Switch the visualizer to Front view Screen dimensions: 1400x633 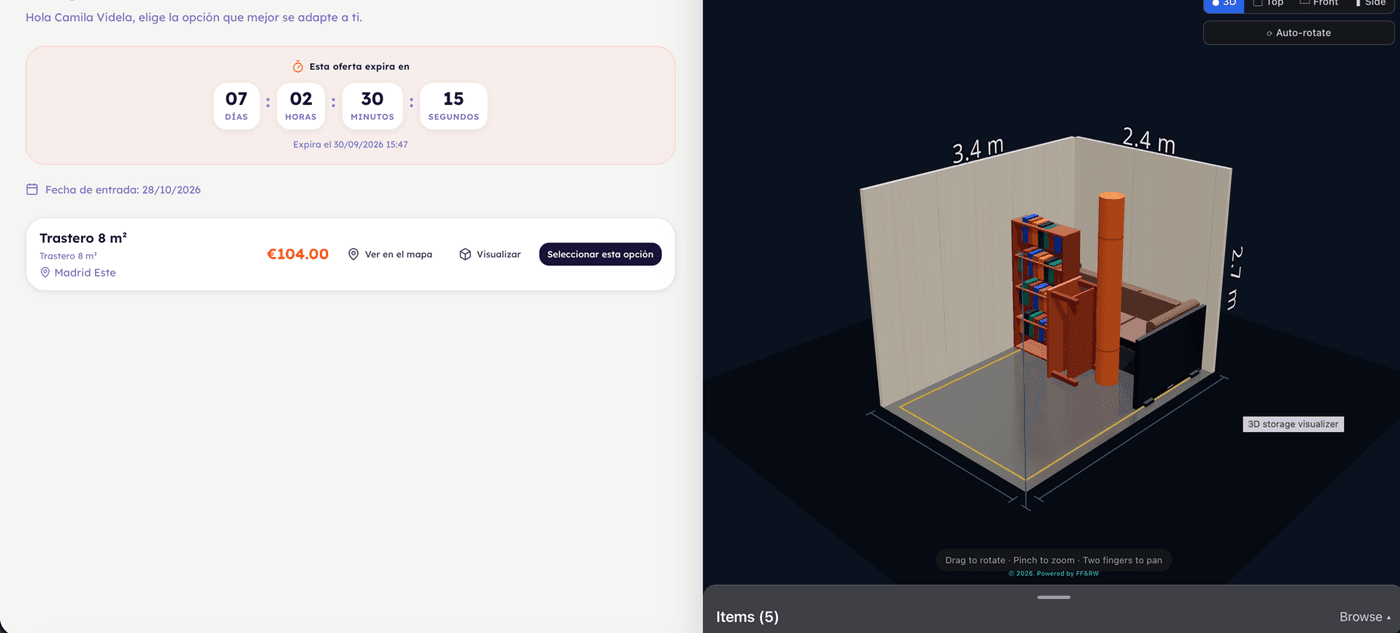[x=1318, y=4]
